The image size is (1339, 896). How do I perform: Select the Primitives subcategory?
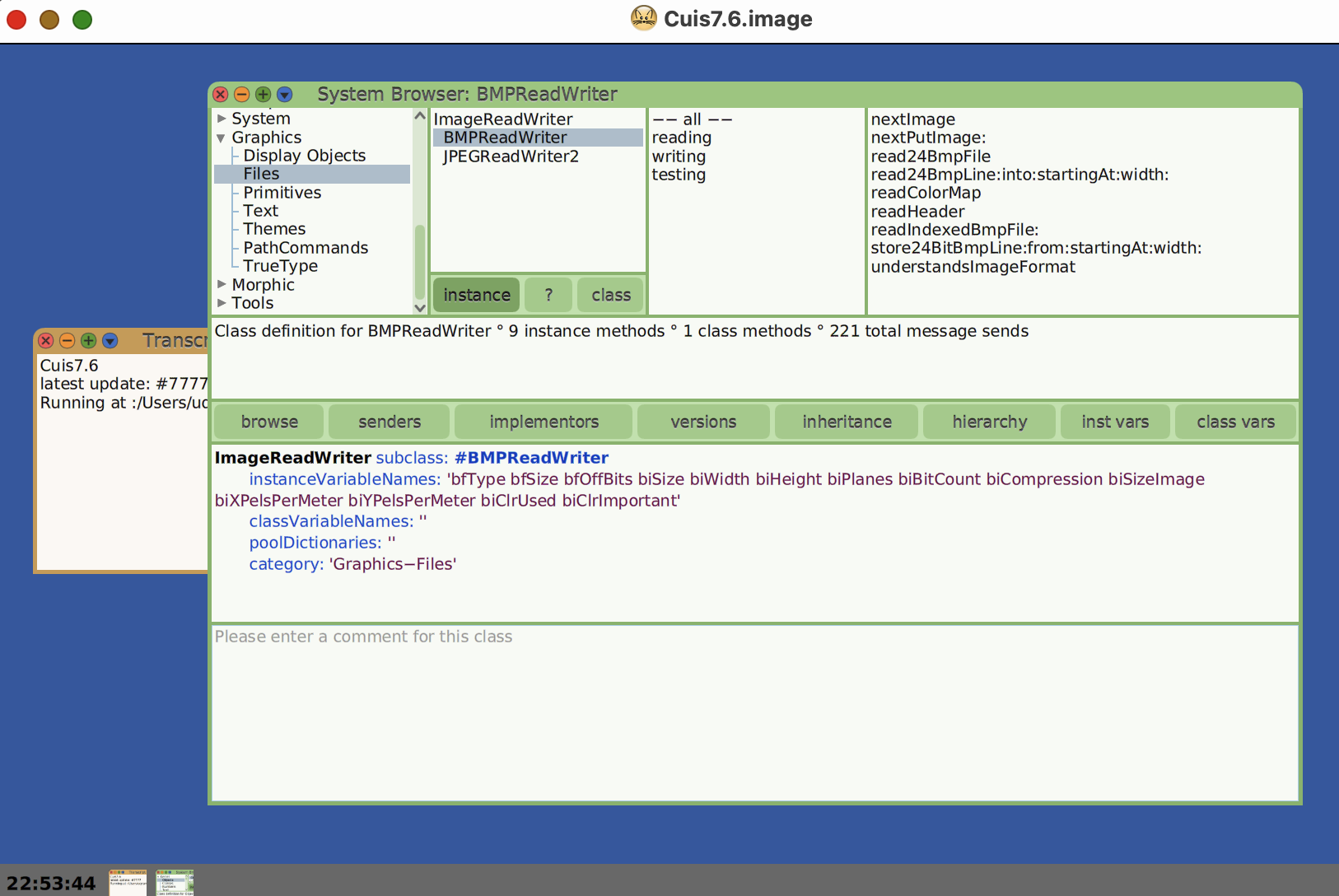click(282, 193)
